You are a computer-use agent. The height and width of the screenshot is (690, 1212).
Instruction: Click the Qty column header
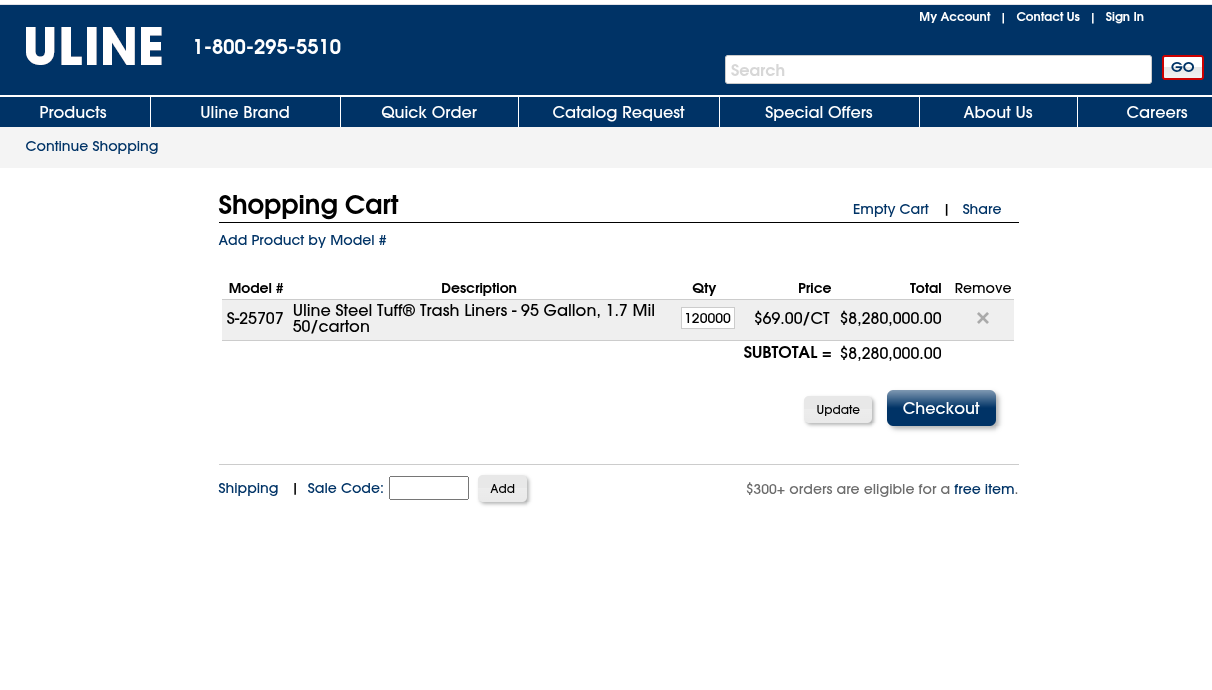(704, 288)
